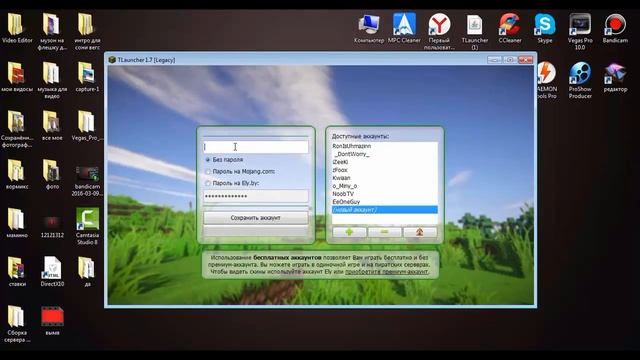The height and width of the screenshot is (360, 640).
Task: Open the DirectX10 HTML file
Action: (x=52, y=271)
